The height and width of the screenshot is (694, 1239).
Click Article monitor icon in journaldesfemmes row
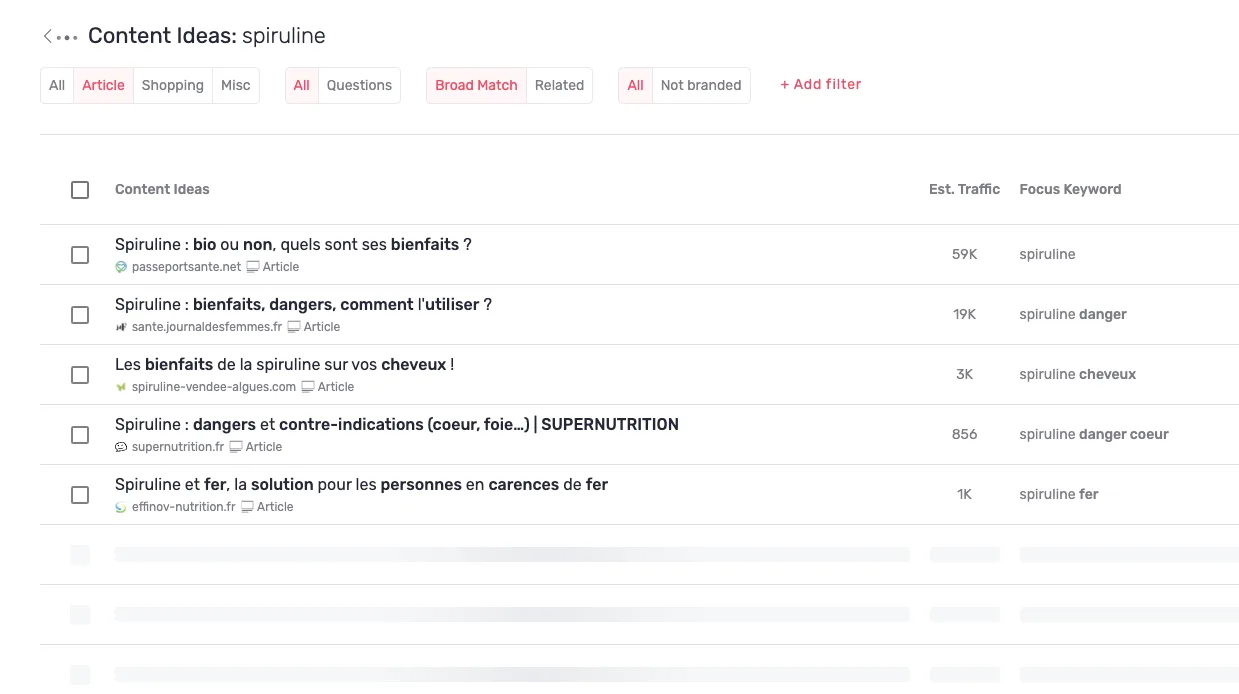pyautogui.click(x=294, y=327)
